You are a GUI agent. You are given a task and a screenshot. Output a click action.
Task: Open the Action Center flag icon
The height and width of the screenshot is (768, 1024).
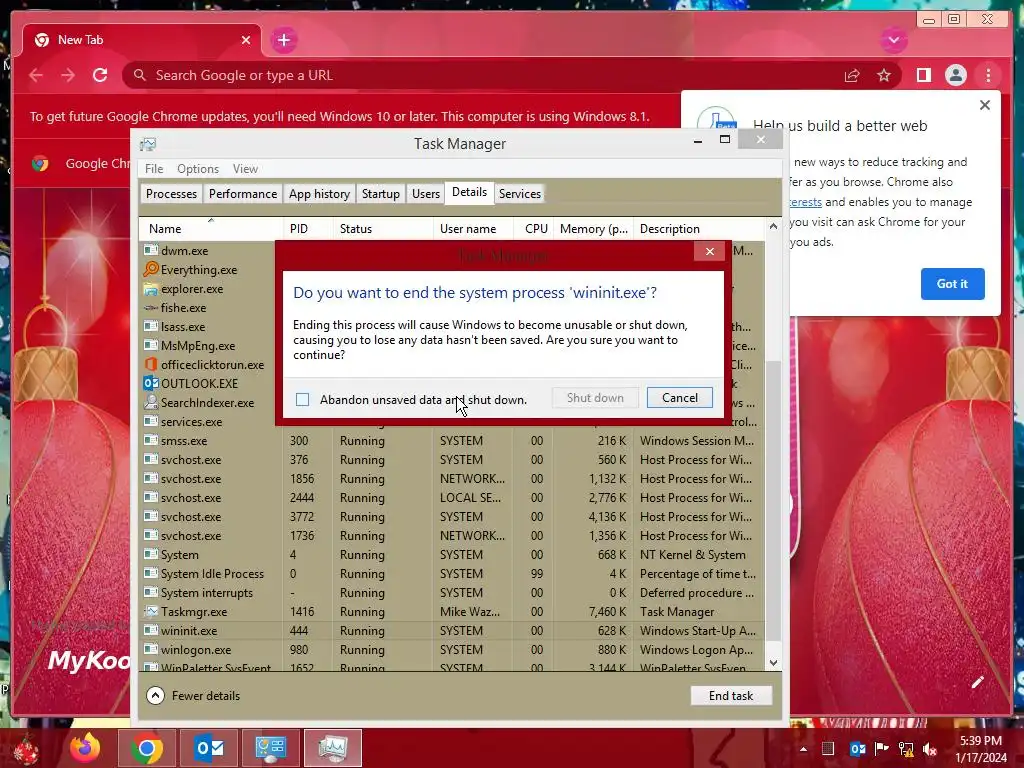tap(881, 749)
